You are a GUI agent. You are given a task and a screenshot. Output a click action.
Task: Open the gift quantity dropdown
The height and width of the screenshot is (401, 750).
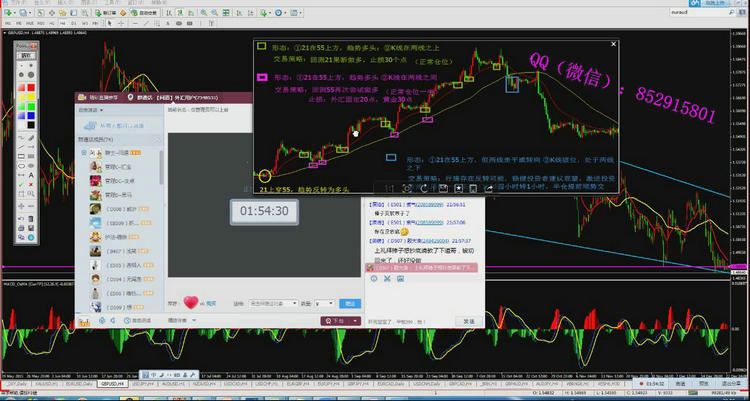(x=325, y=303)
